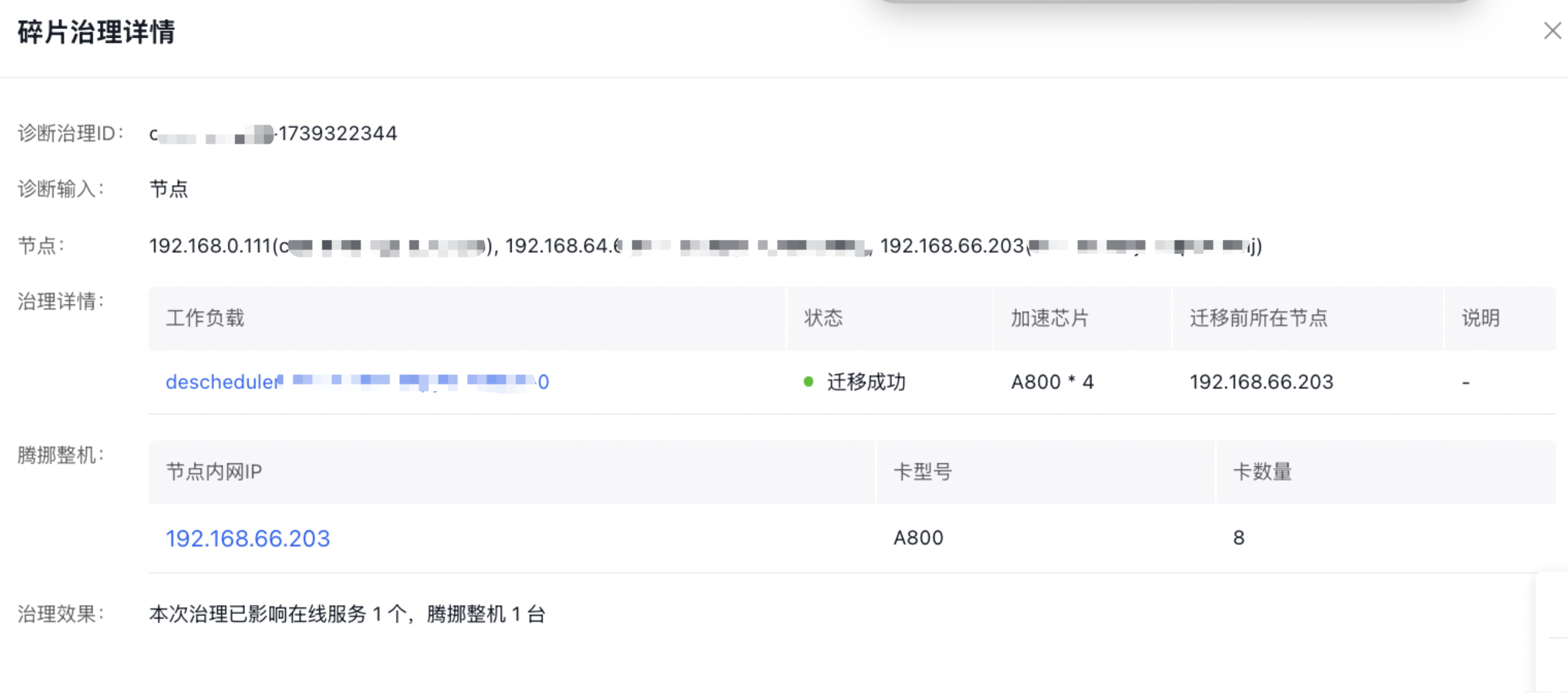Click the 工作负载 column header
The image size is (1568, 694).
(205, 318)
